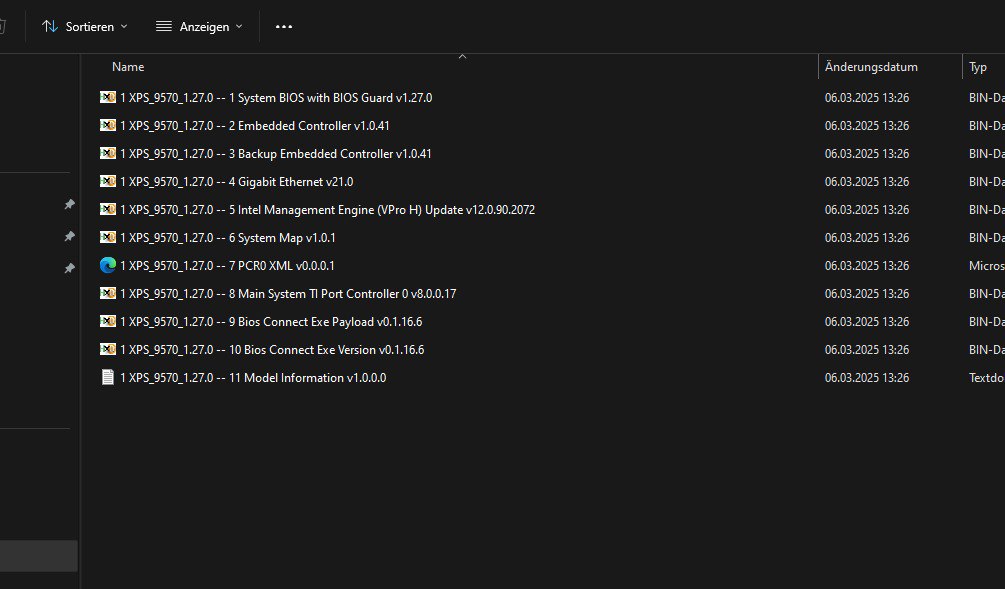The image size is (1005, 589).
Task: Select file '3 Backup Embedded Controller v1.0.41'
Action: (276, 154)
